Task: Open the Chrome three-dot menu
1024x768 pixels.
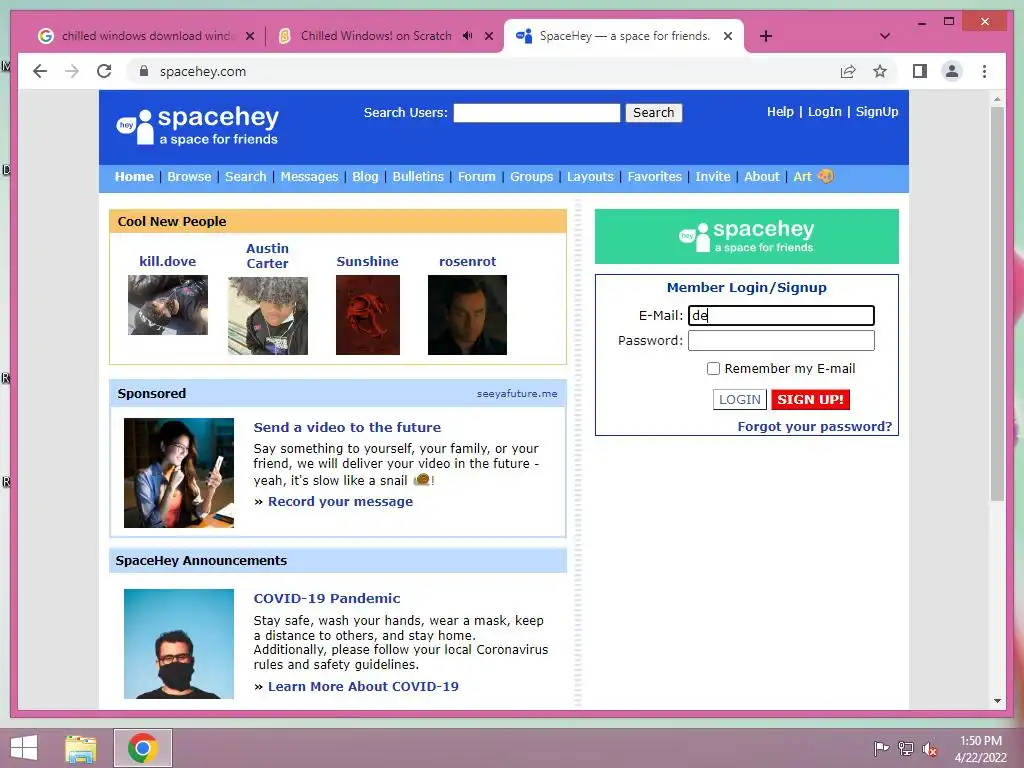Action: (x=984, y=71)
